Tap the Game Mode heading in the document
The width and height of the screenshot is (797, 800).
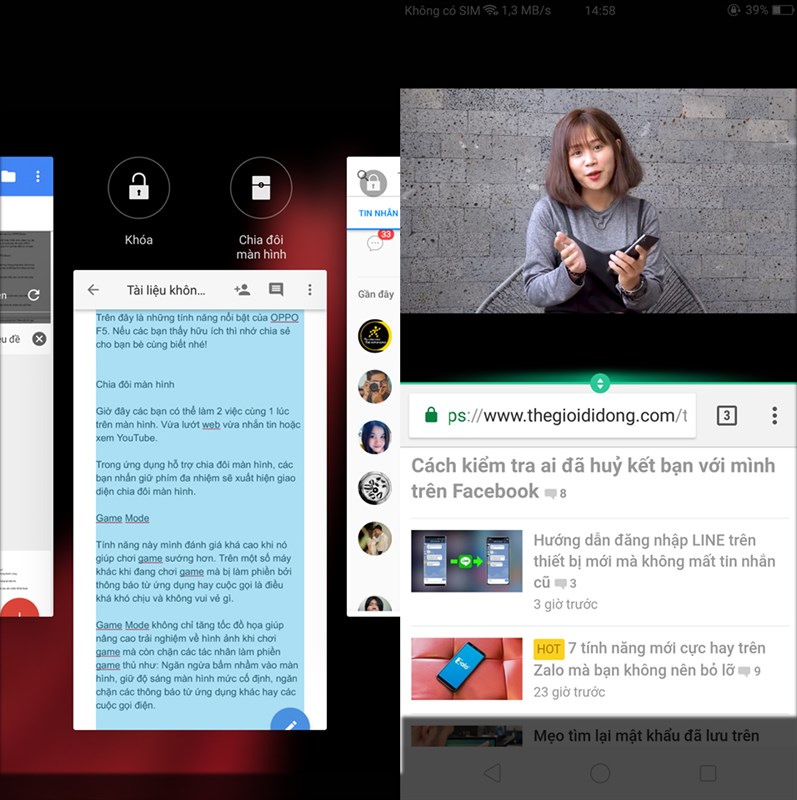tap(122, 518)
